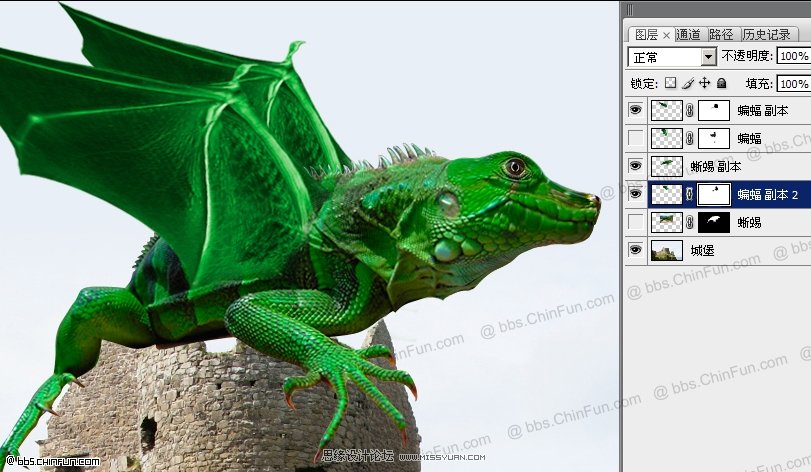This screenshot has height=472, width=811.
Task: Hide the 蝙蝠 副本 layer
Action: tap(636, 110)
